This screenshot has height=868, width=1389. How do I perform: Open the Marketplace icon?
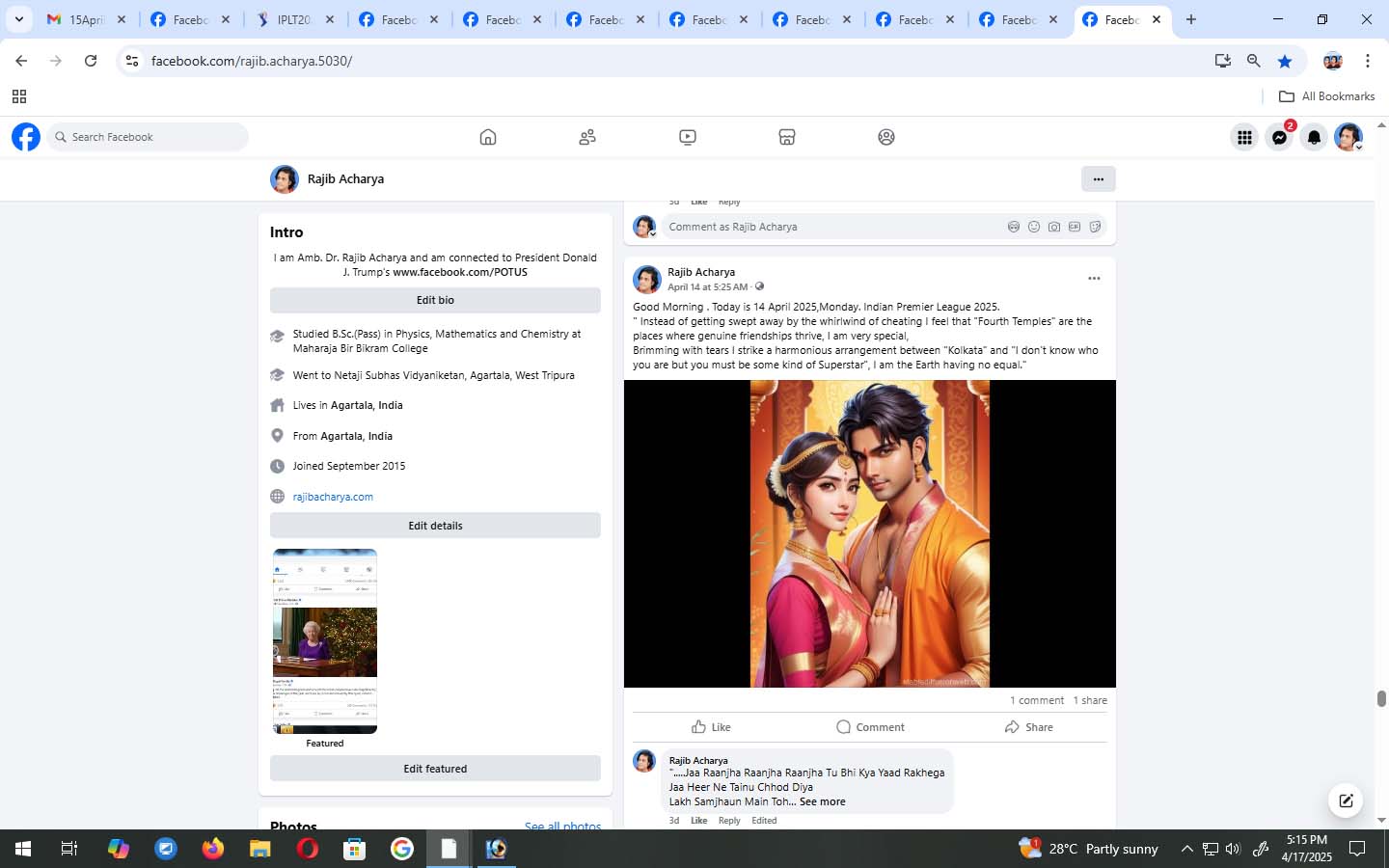click(787, 137)
